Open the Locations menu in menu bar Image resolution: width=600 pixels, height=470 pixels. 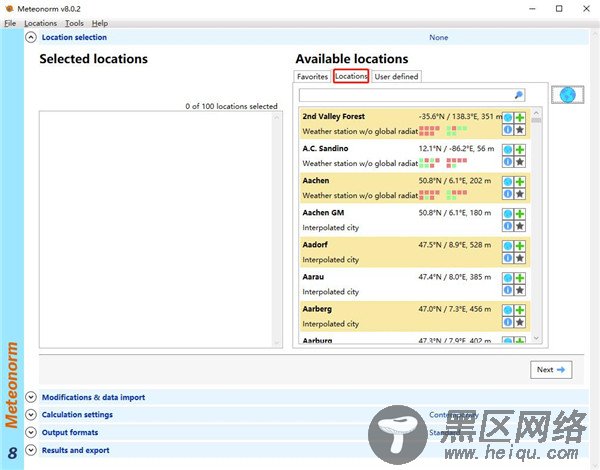[41, 23]
